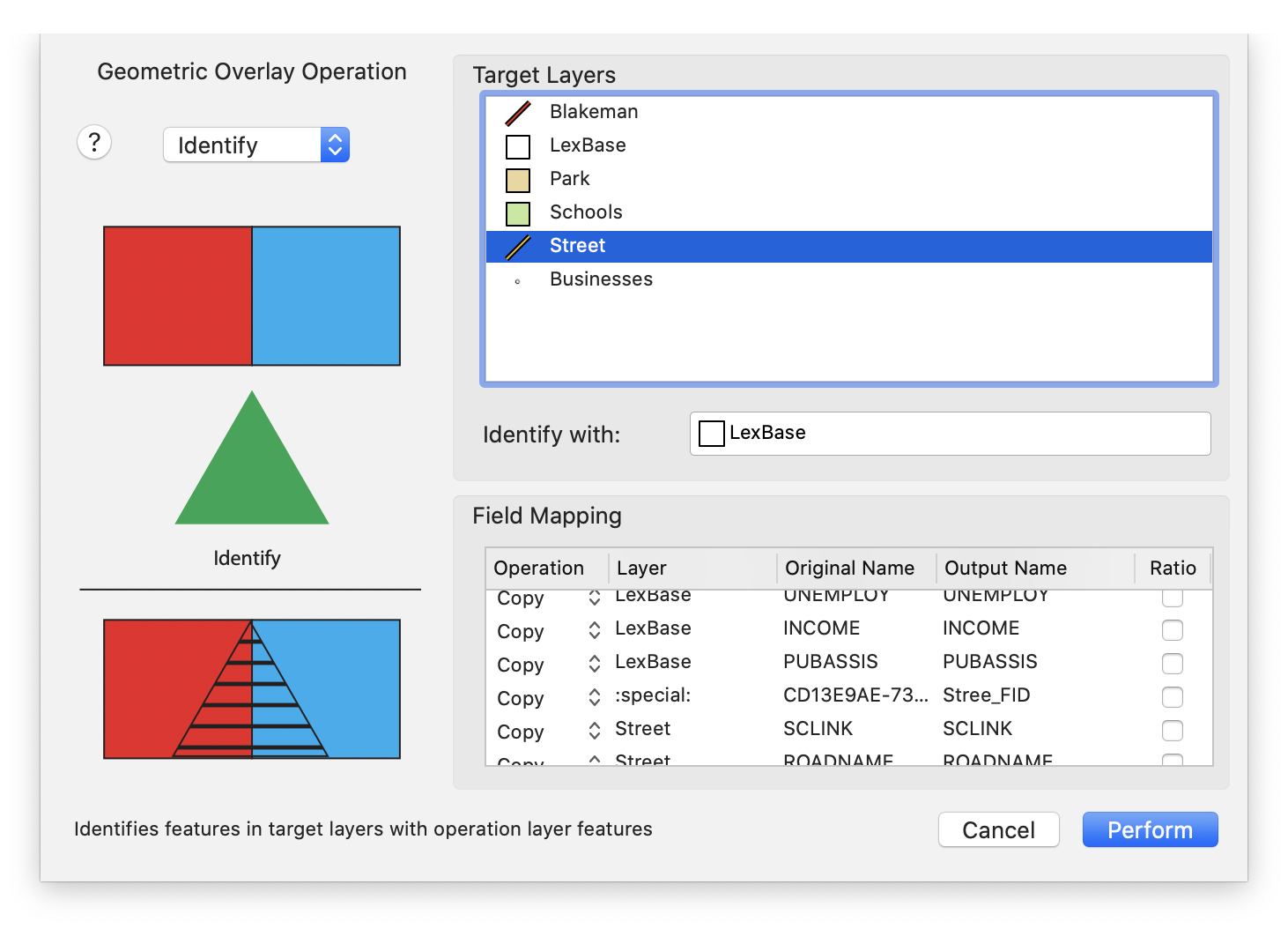
Task: Cancel the overlay operation
Action: [998, 829]
